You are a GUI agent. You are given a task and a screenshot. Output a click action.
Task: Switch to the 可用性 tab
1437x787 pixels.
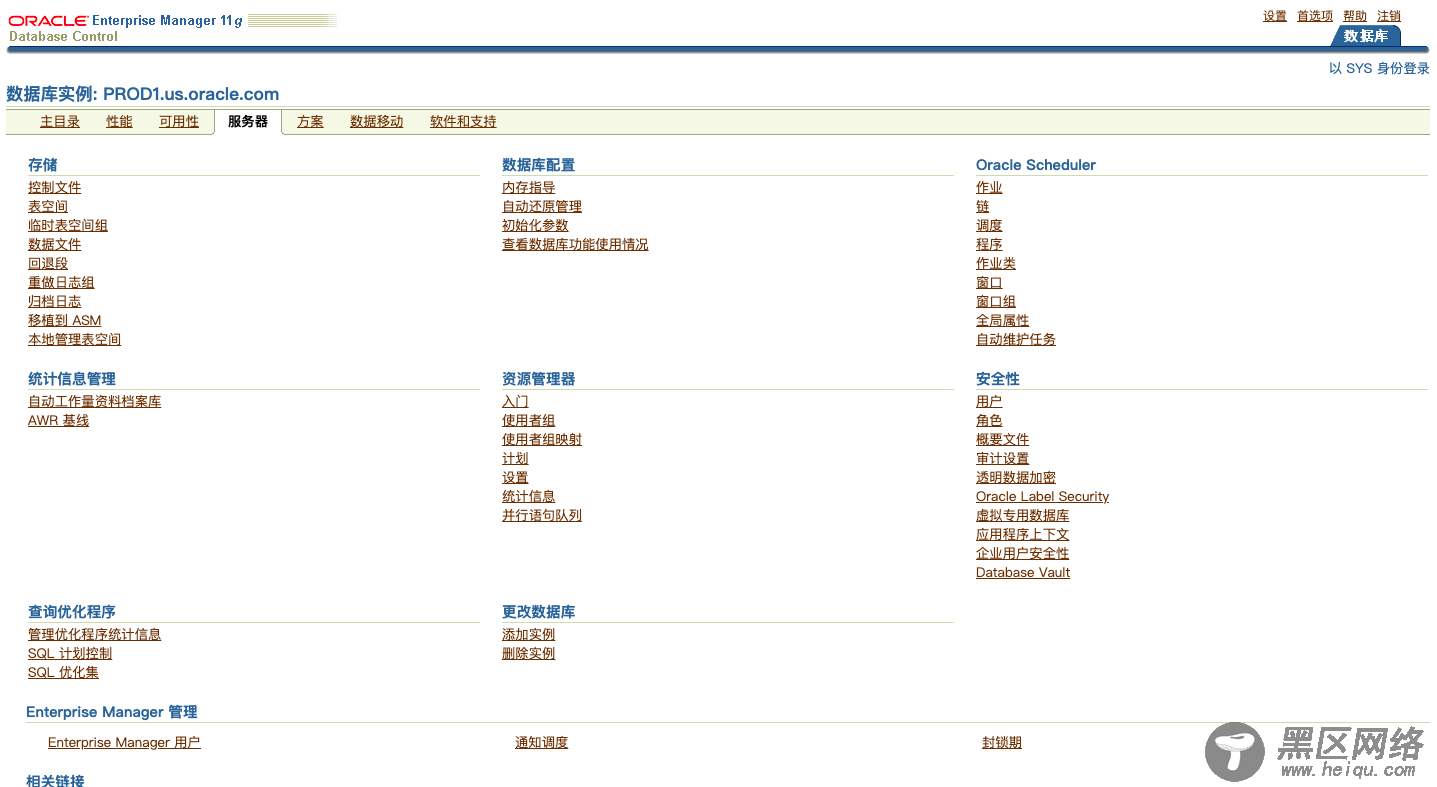coord(179,122)
